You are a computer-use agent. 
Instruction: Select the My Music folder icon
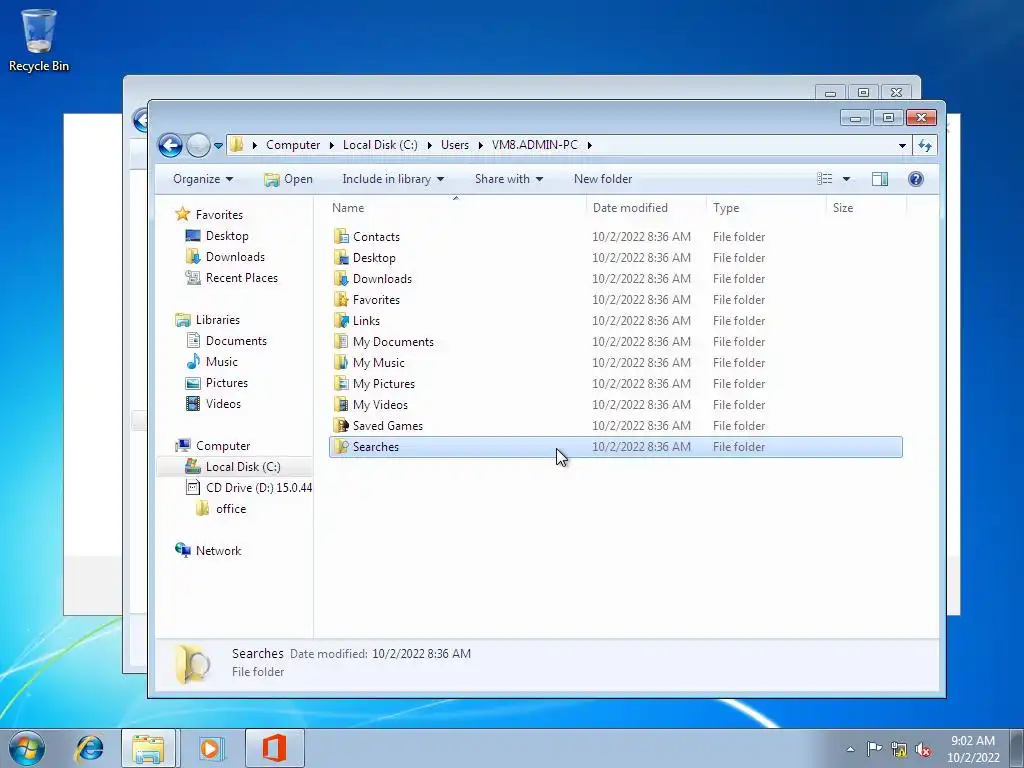(341, 362)
